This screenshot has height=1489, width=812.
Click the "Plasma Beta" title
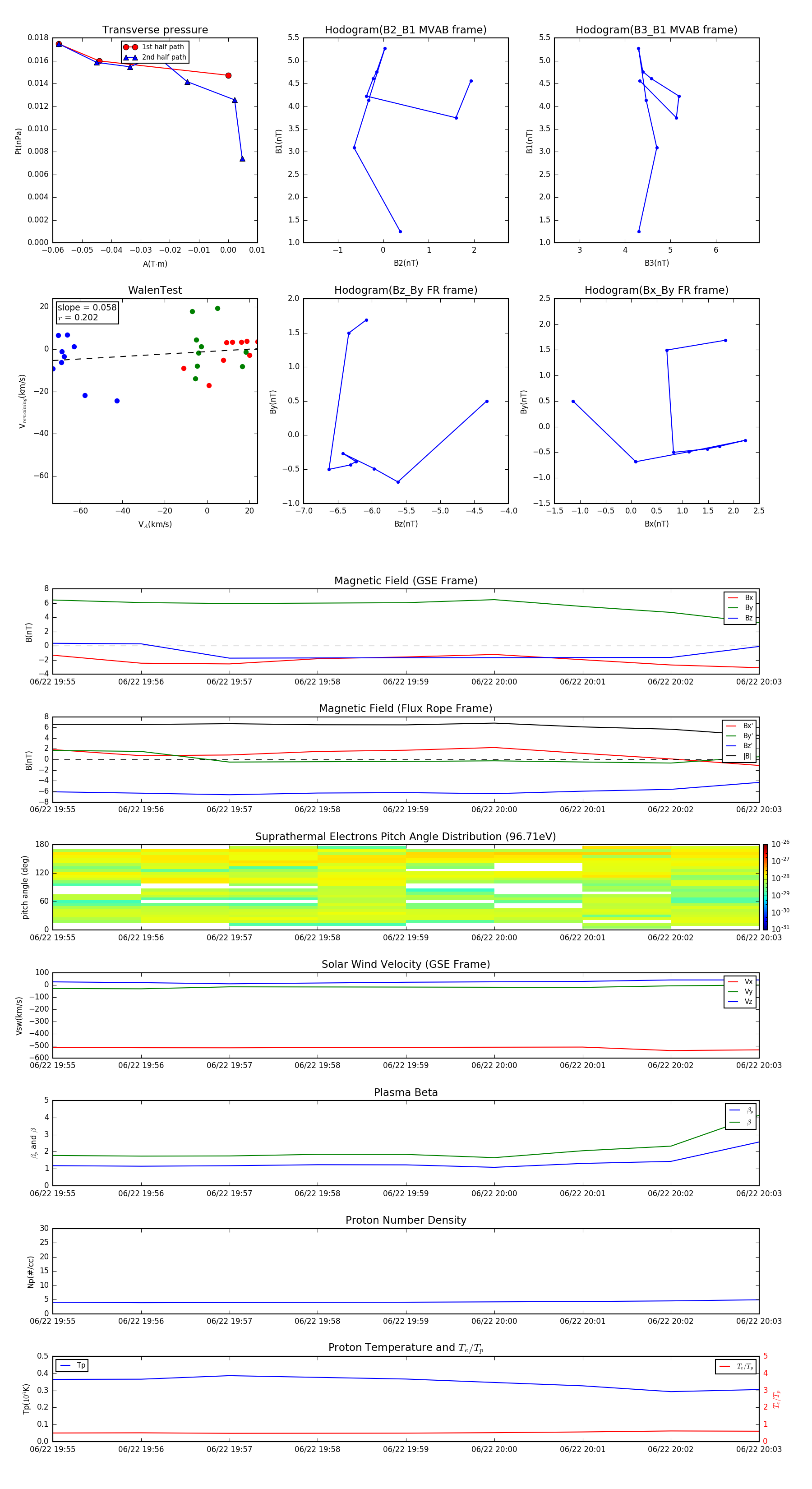(406, 1092)
